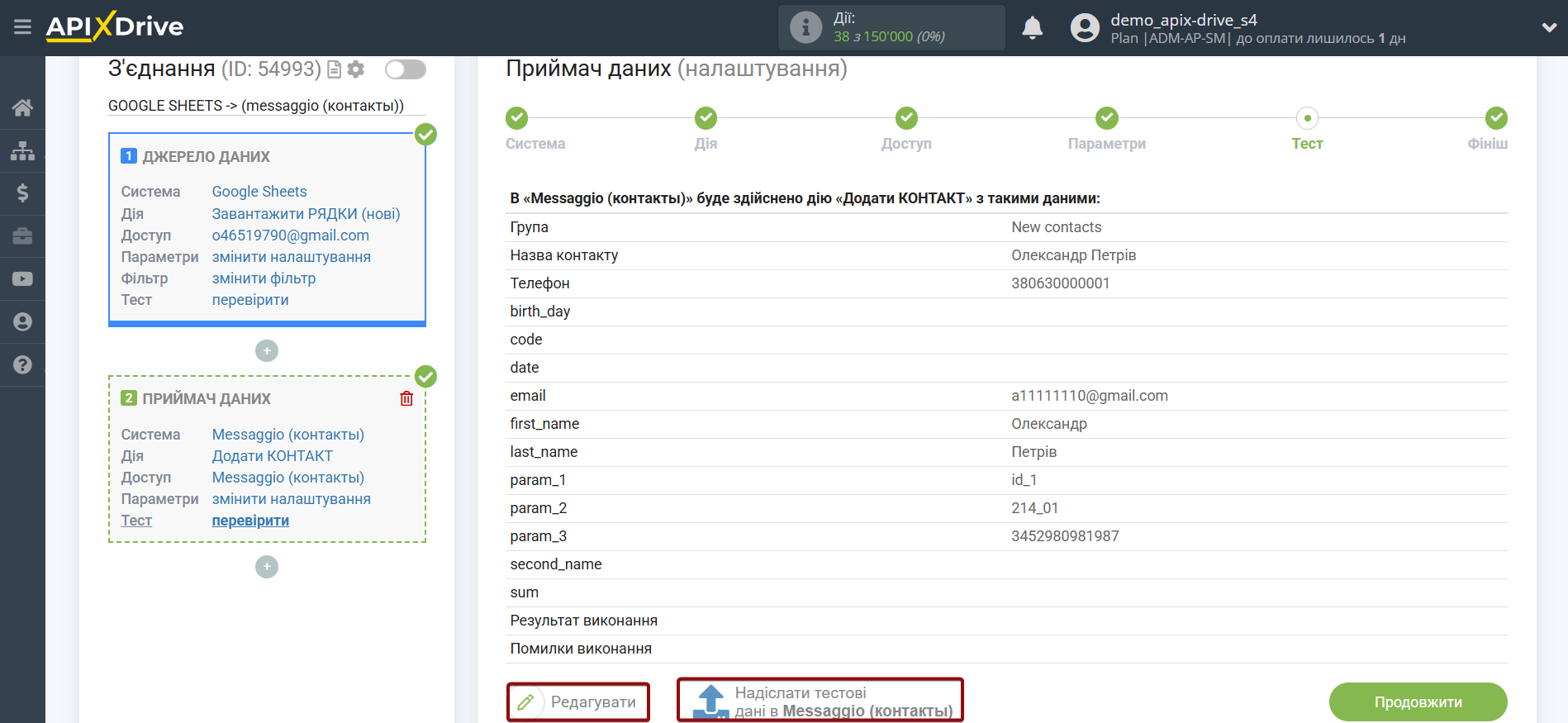Open the actions info icon
Screen dimensions: 1568x723
[x=805, y=27]
